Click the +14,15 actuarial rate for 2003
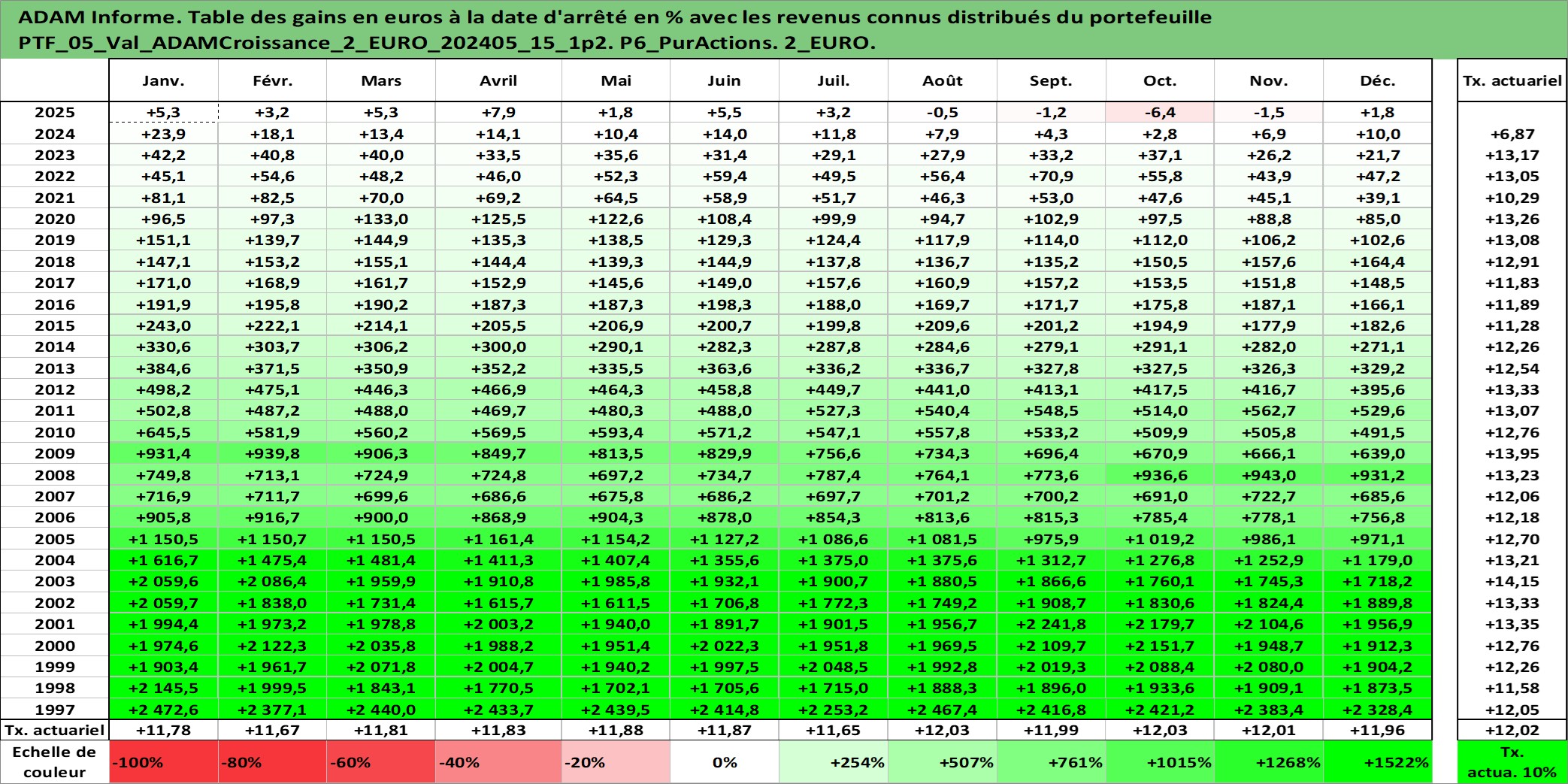The width and height of the screenshot is (1568, 784). coord(1512,581)
